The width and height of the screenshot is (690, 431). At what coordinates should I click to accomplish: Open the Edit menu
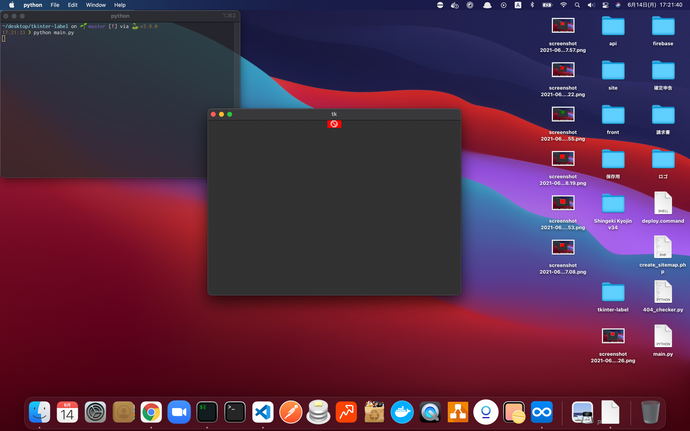pyautogui.click(x=73, y=5)
